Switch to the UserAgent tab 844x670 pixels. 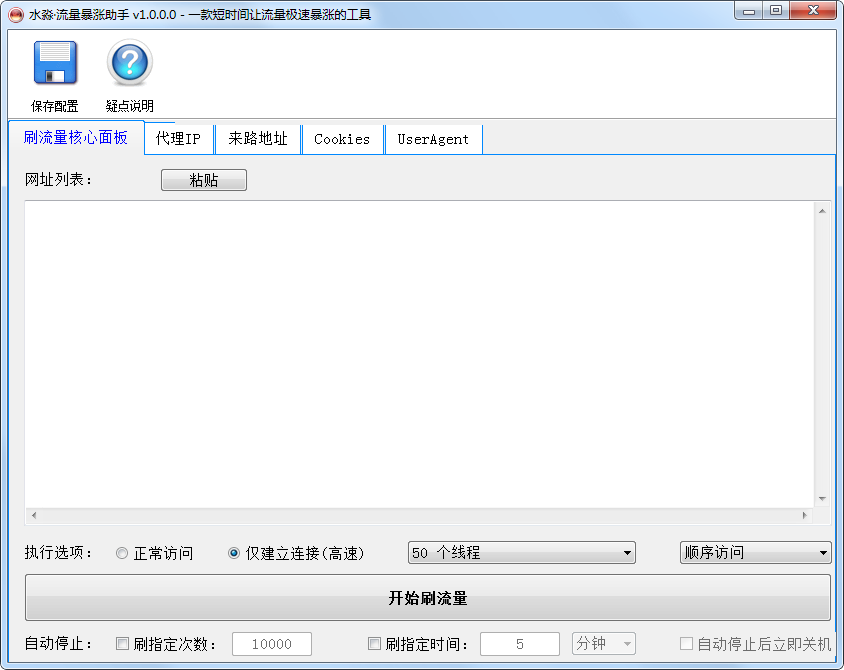pos(432,139)
